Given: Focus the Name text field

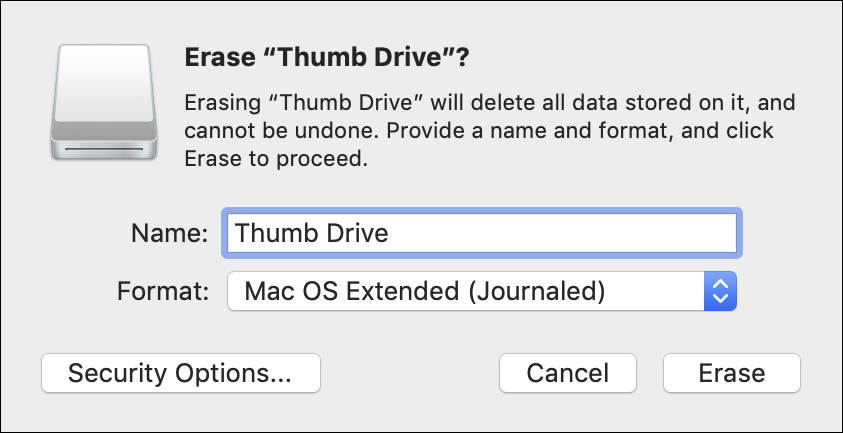Looking at the screenshot, I should coord(482,233).
